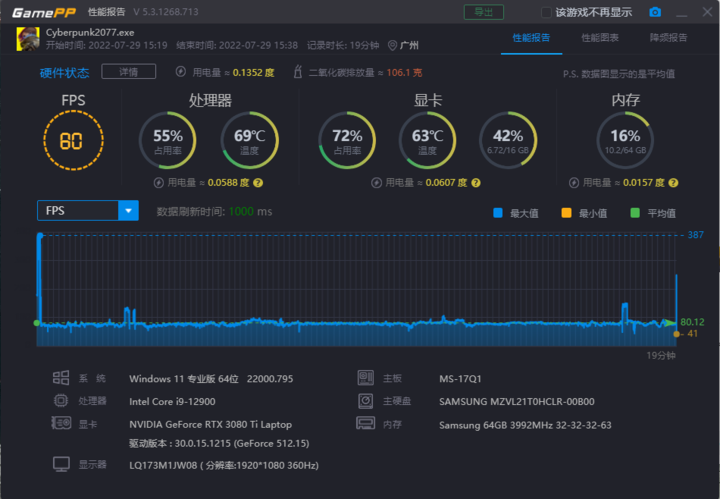
Task: Toggle the 该游戏不再显示 checkbox
Action: (546, 12)
